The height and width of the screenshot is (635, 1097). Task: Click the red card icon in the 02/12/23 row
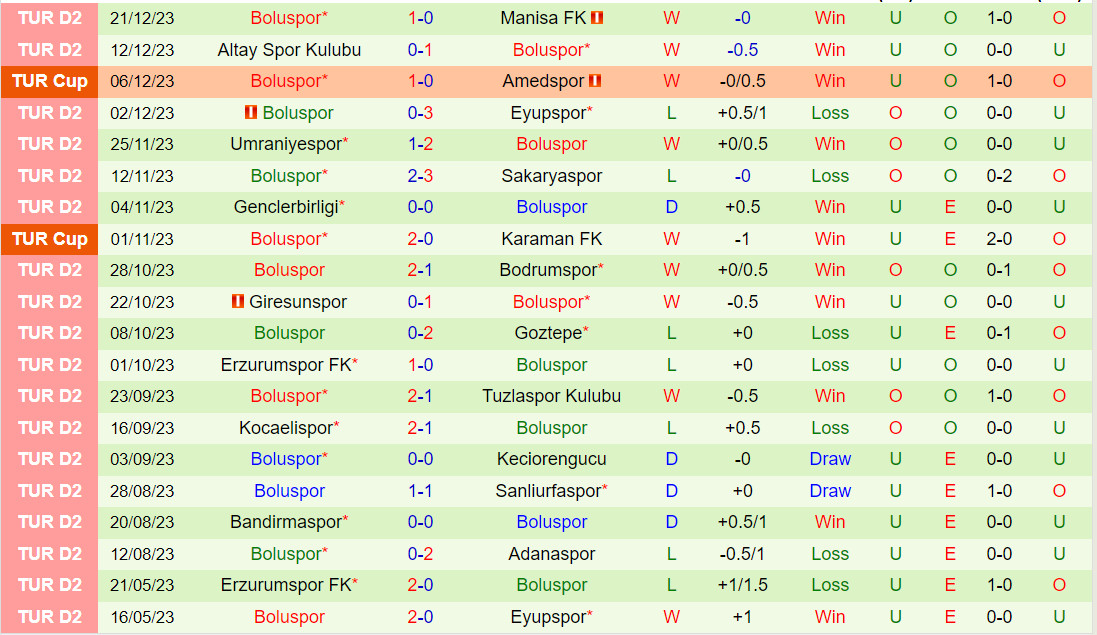pyautogui.click(x=251, y=113)
